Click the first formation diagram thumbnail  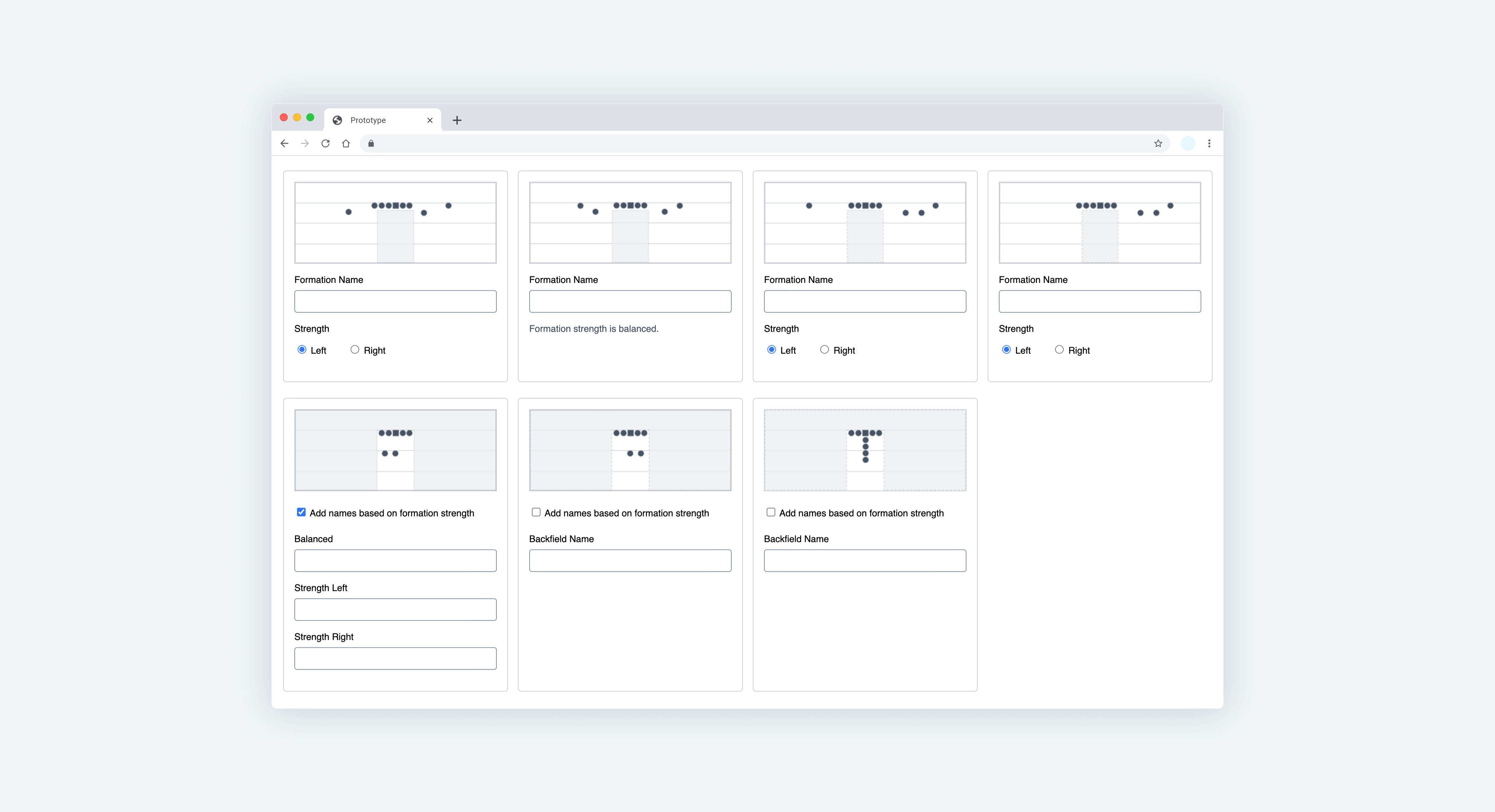point(395,223)
